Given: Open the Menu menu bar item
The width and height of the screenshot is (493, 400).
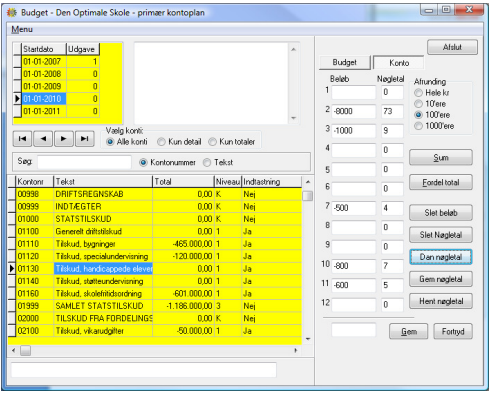Looking at the screenshot, I should tap(22, 29).
